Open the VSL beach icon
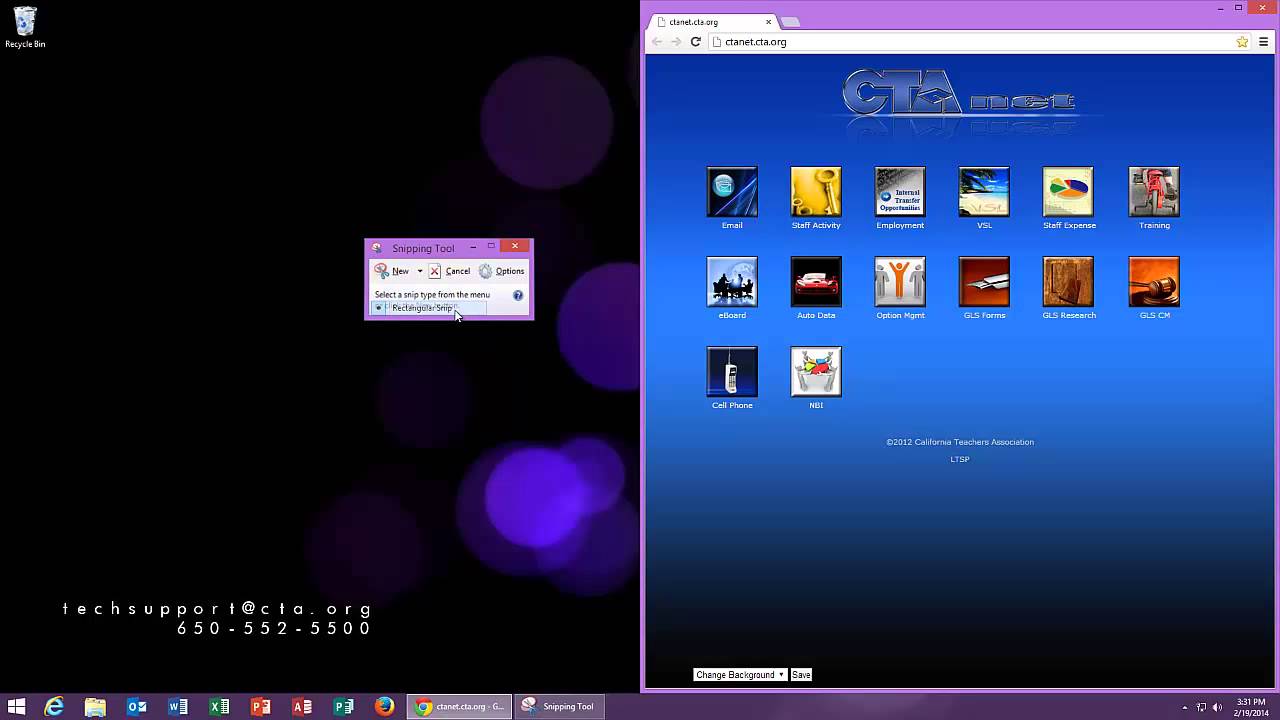This screenshot has height=720, width=1280. coord(984,192)
